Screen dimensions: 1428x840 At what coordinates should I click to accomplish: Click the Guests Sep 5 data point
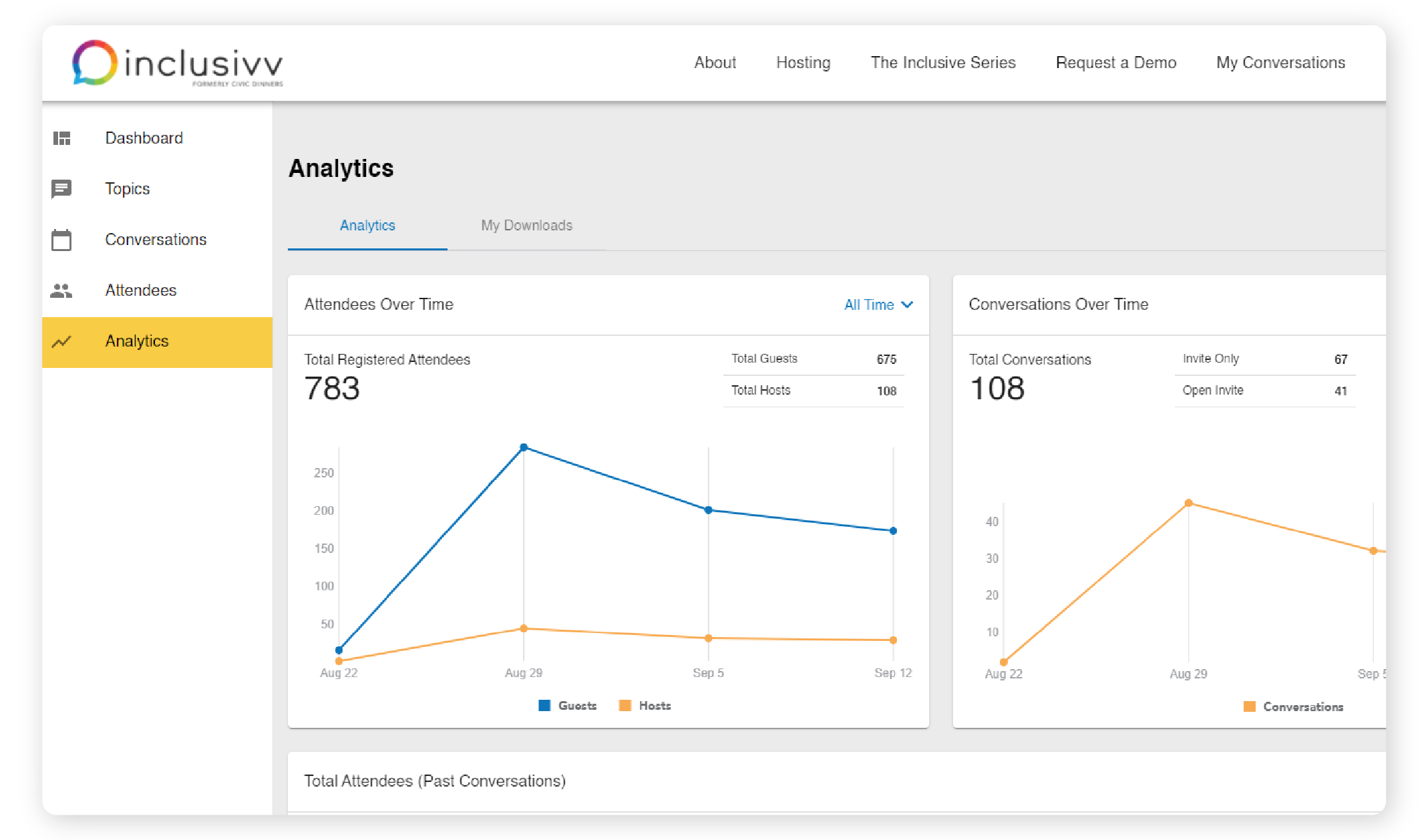pyautogui.click(x=709, y=510)
